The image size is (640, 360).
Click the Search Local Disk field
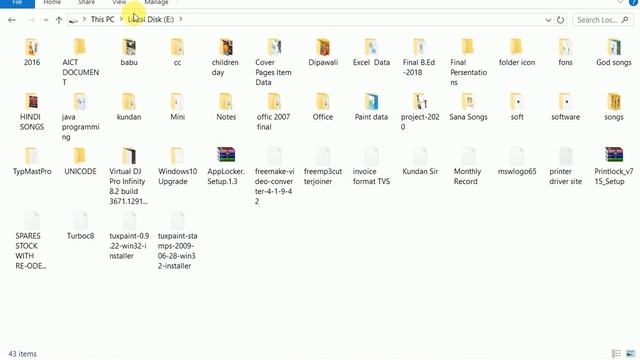(x=603, y=20)
